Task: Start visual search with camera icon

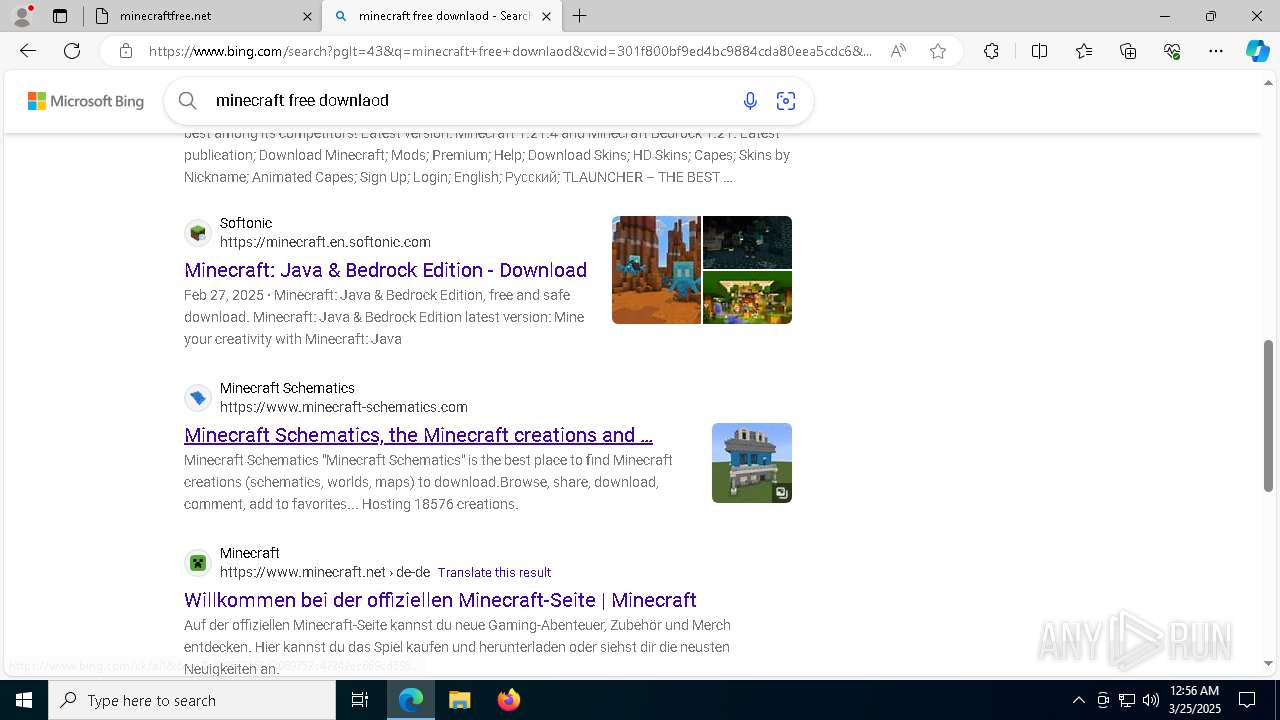Action: 786,100
